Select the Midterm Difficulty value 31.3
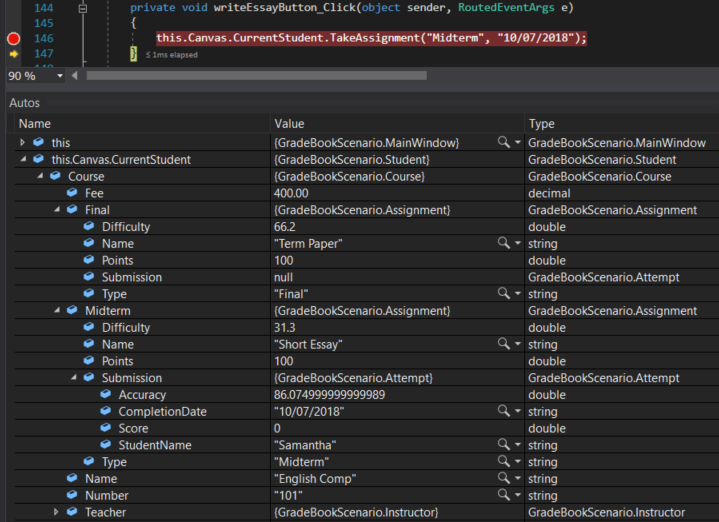Screen dimensions: 719x522 pos(285,328)
